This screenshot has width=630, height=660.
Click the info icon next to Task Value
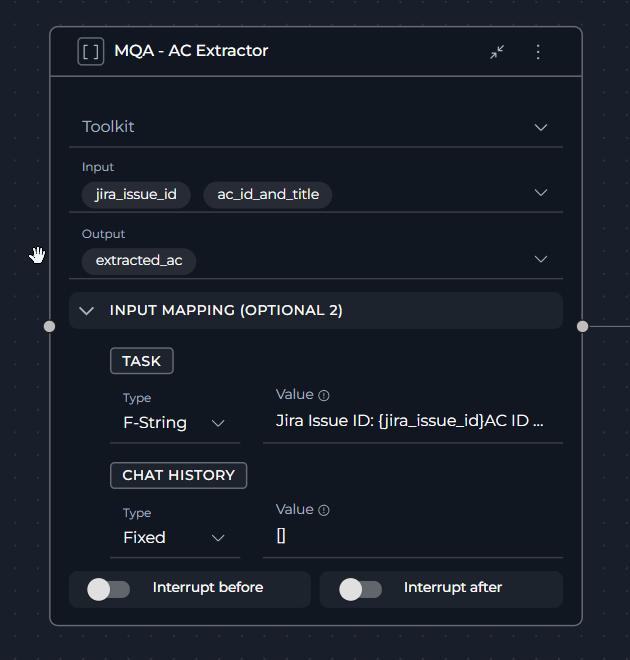pos(324,396)
